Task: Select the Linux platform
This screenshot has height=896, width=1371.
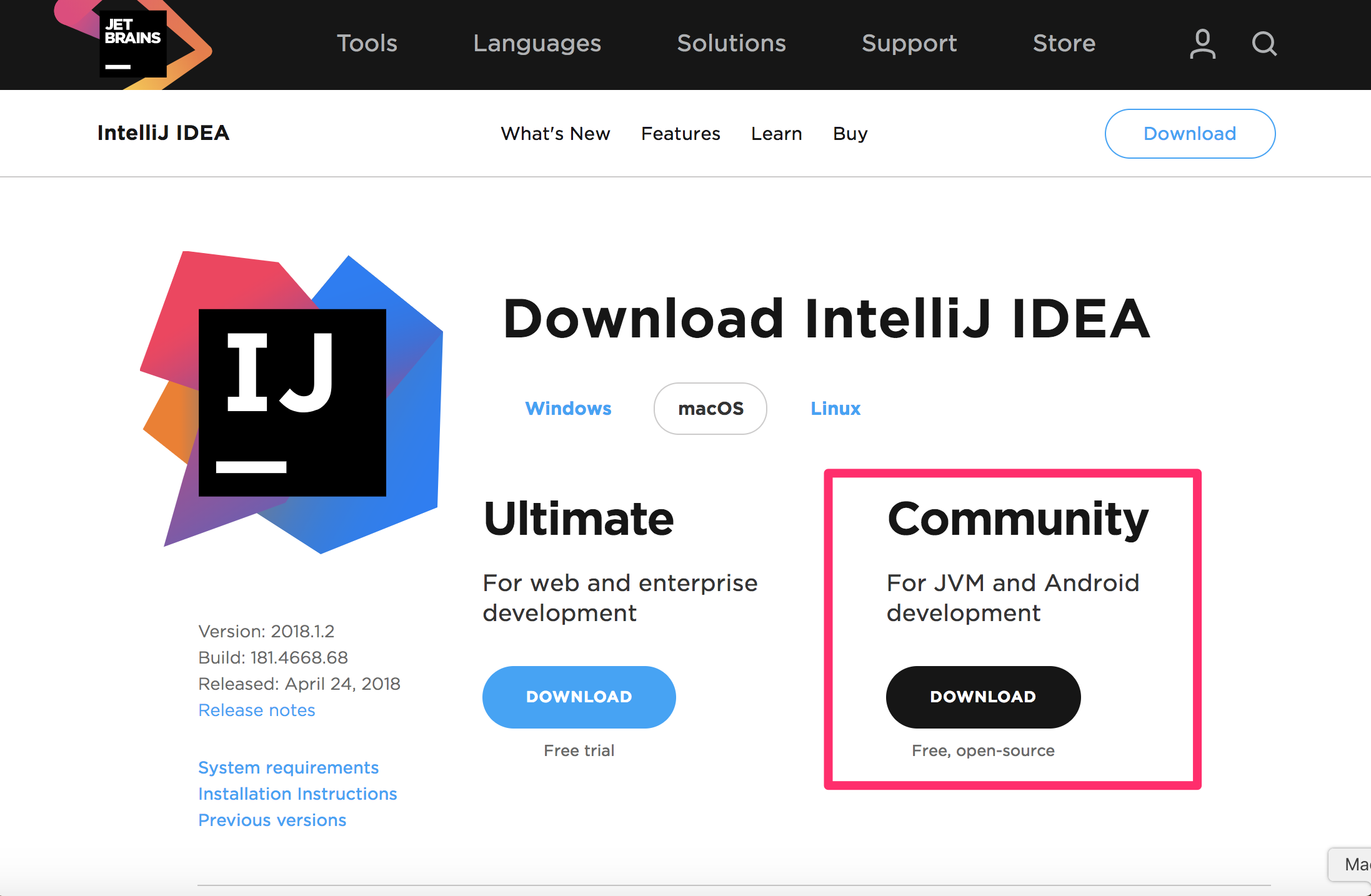Action: 835,408
